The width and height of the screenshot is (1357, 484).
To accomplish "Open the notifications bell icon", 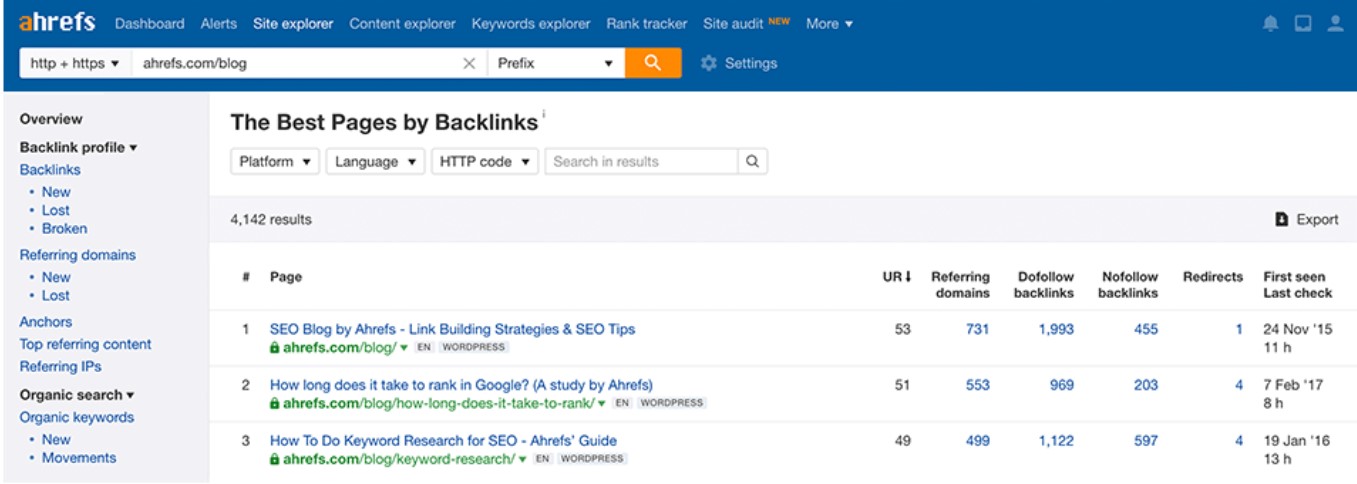I will click(x=1271, y=24).
